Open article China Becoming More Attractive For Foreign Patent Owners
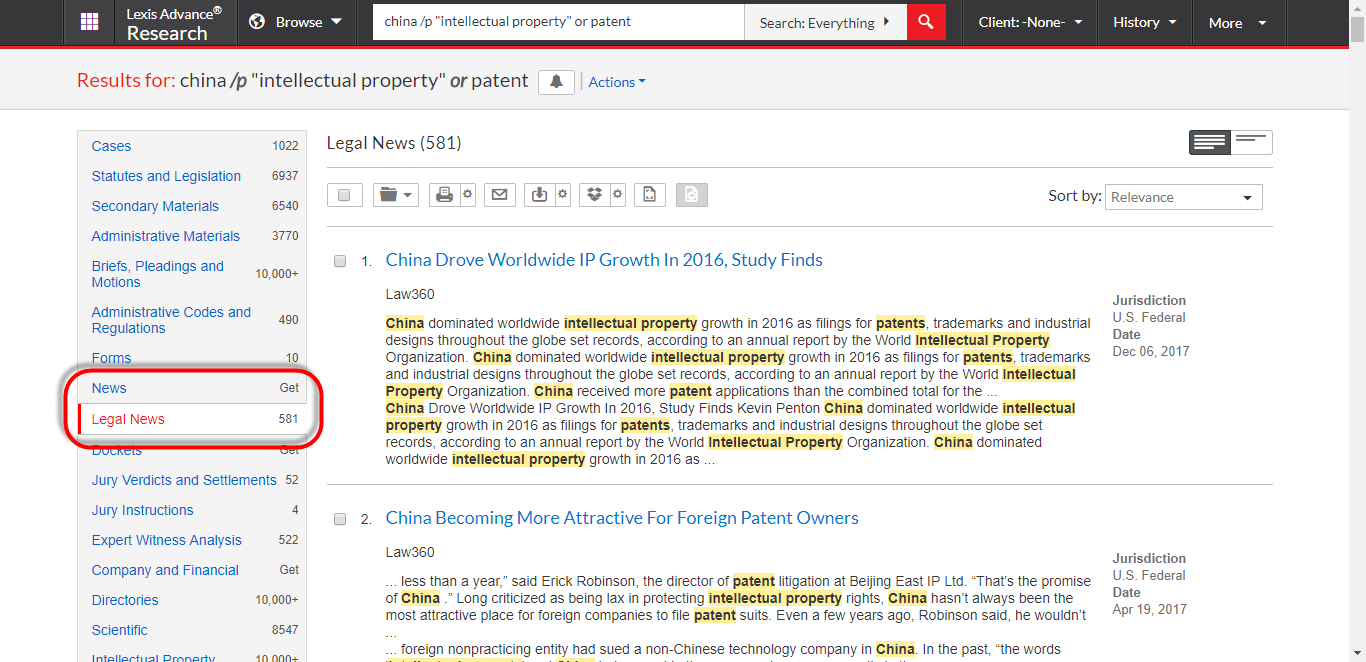The width and height of the screenshot is (1366, 662). [622, 518]
